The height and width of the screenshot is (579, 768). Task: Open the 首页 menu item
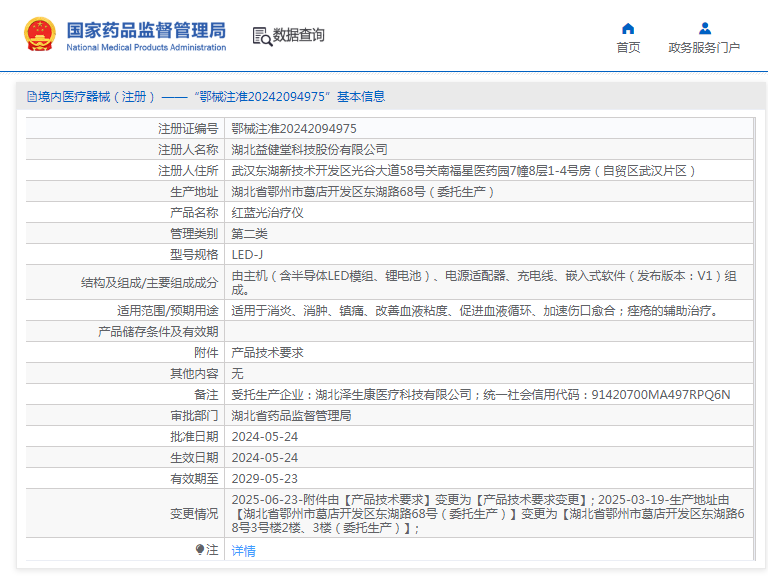[628, 48]
